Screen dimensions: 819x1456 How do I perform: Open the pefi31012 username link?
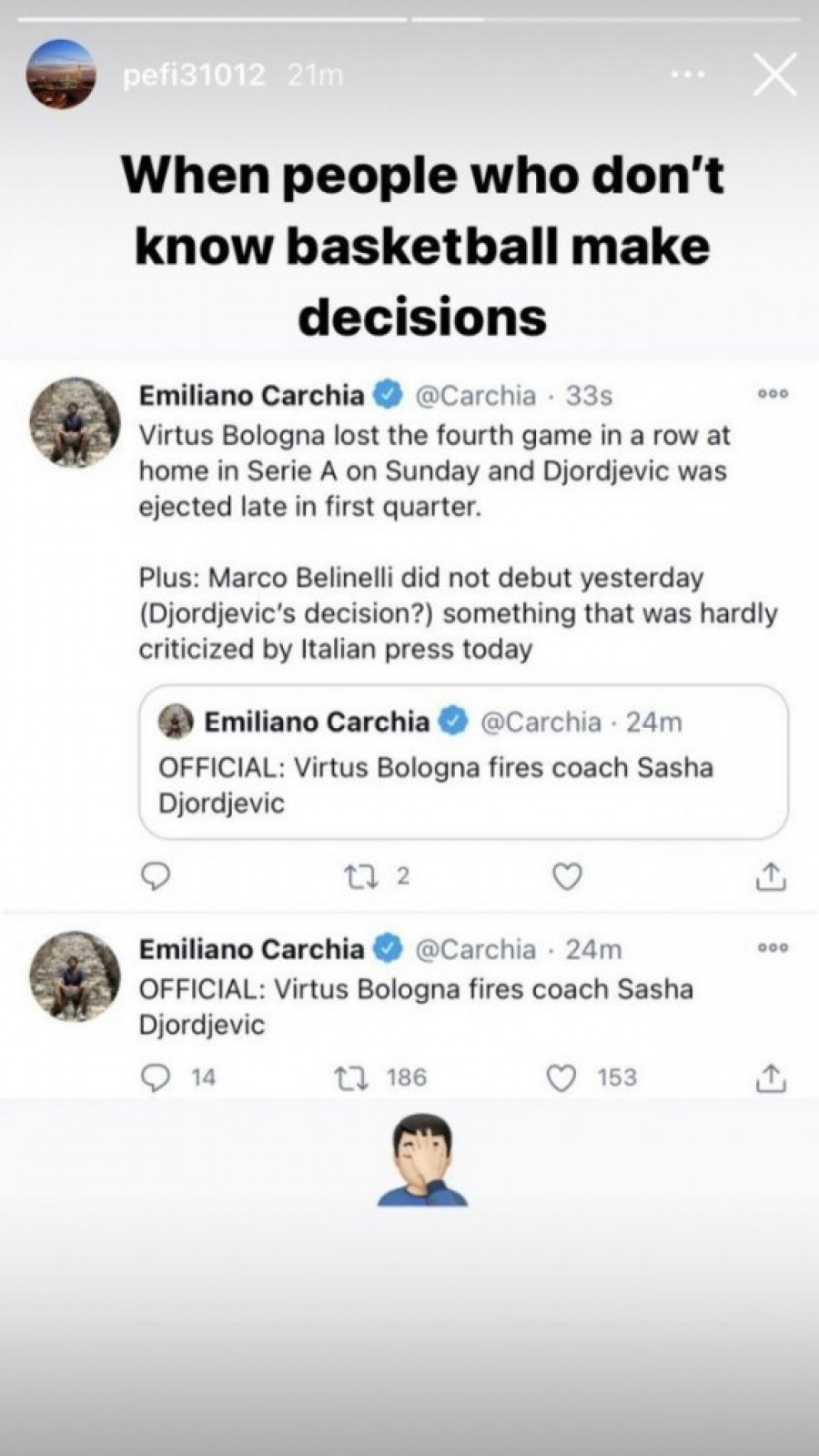click(x=194, y=75)
